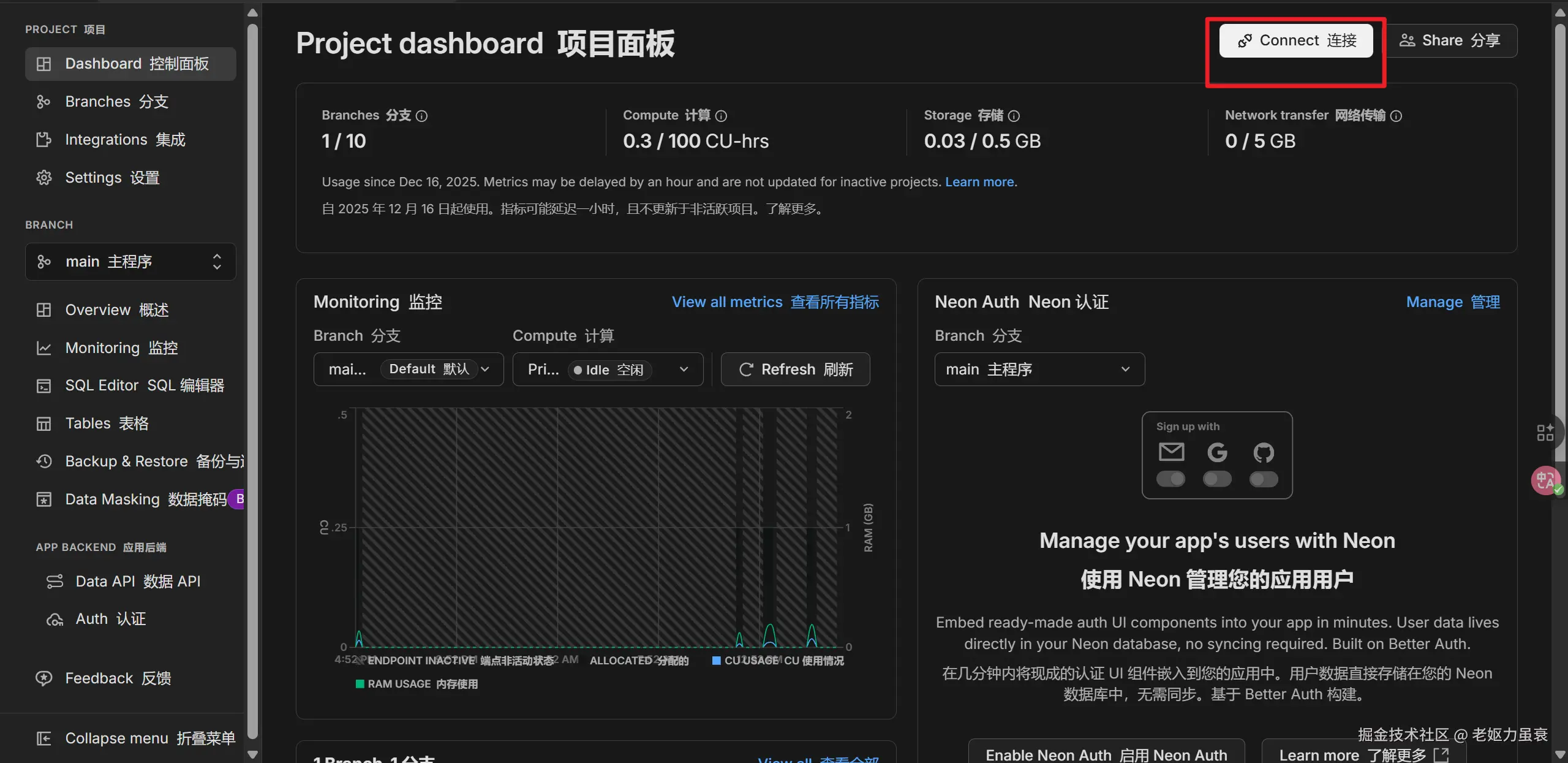Click the GitHub icon in sign-up preview
Image resolution: width=1568 pixels, height=763 pixels.
pyautogui.click(x=1264, y=453)
